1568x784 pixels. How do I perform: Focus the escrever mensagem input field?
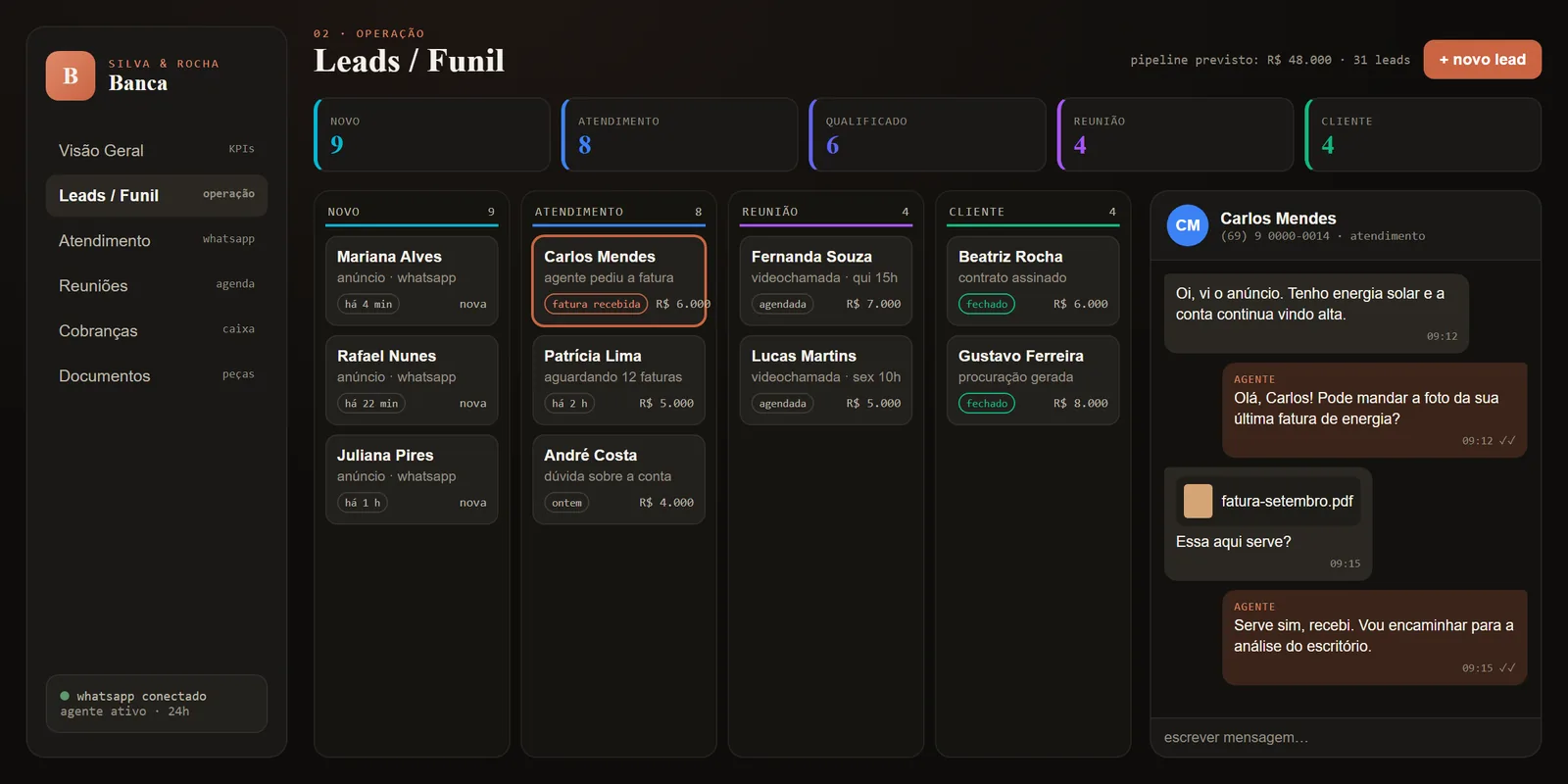point(1346,737)
